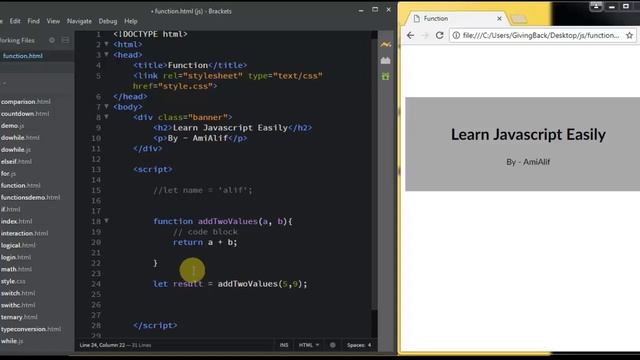Open the View menu

(53, 21)
